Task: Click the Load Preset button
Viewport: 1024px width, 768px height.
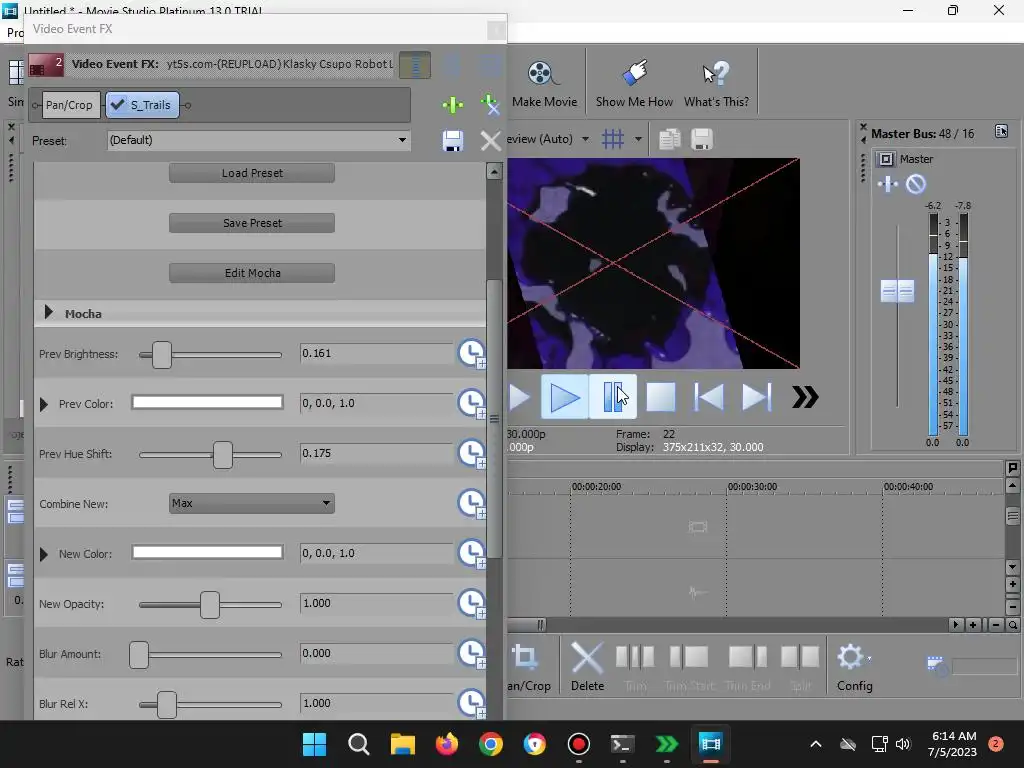Action: click(251, 173)
